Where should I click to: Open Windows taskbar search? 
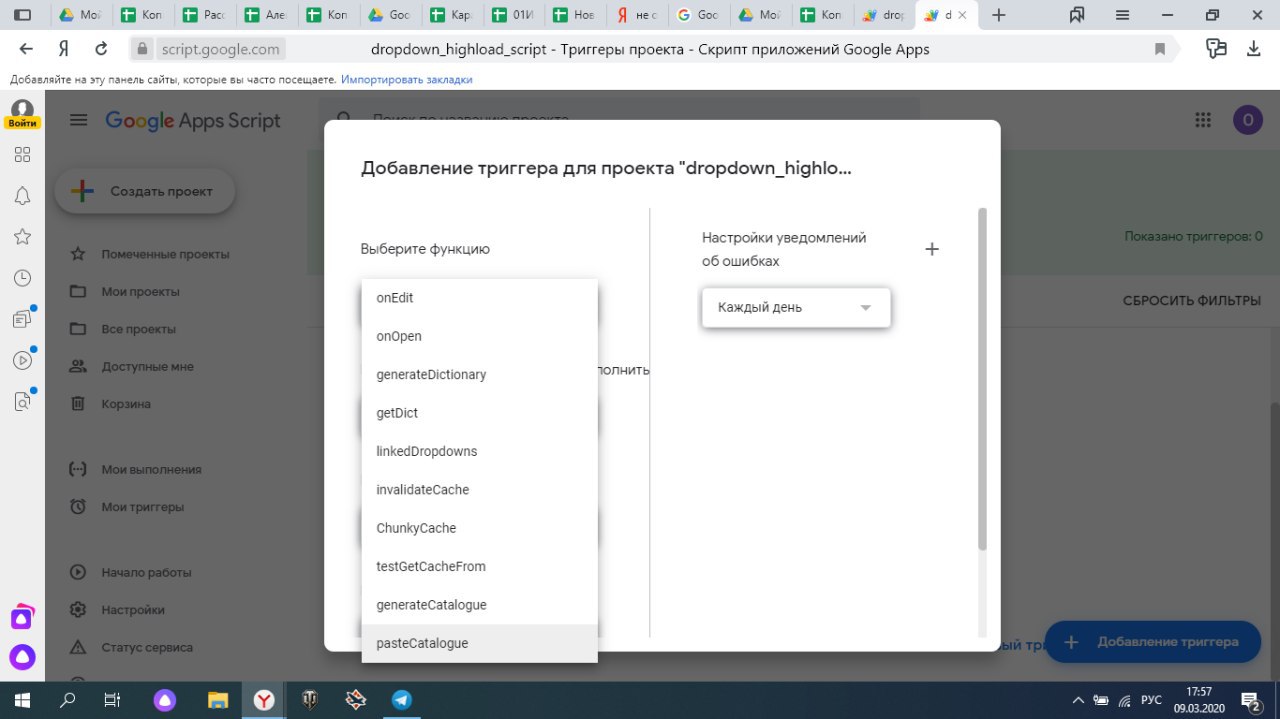click(x=68, y=700)
